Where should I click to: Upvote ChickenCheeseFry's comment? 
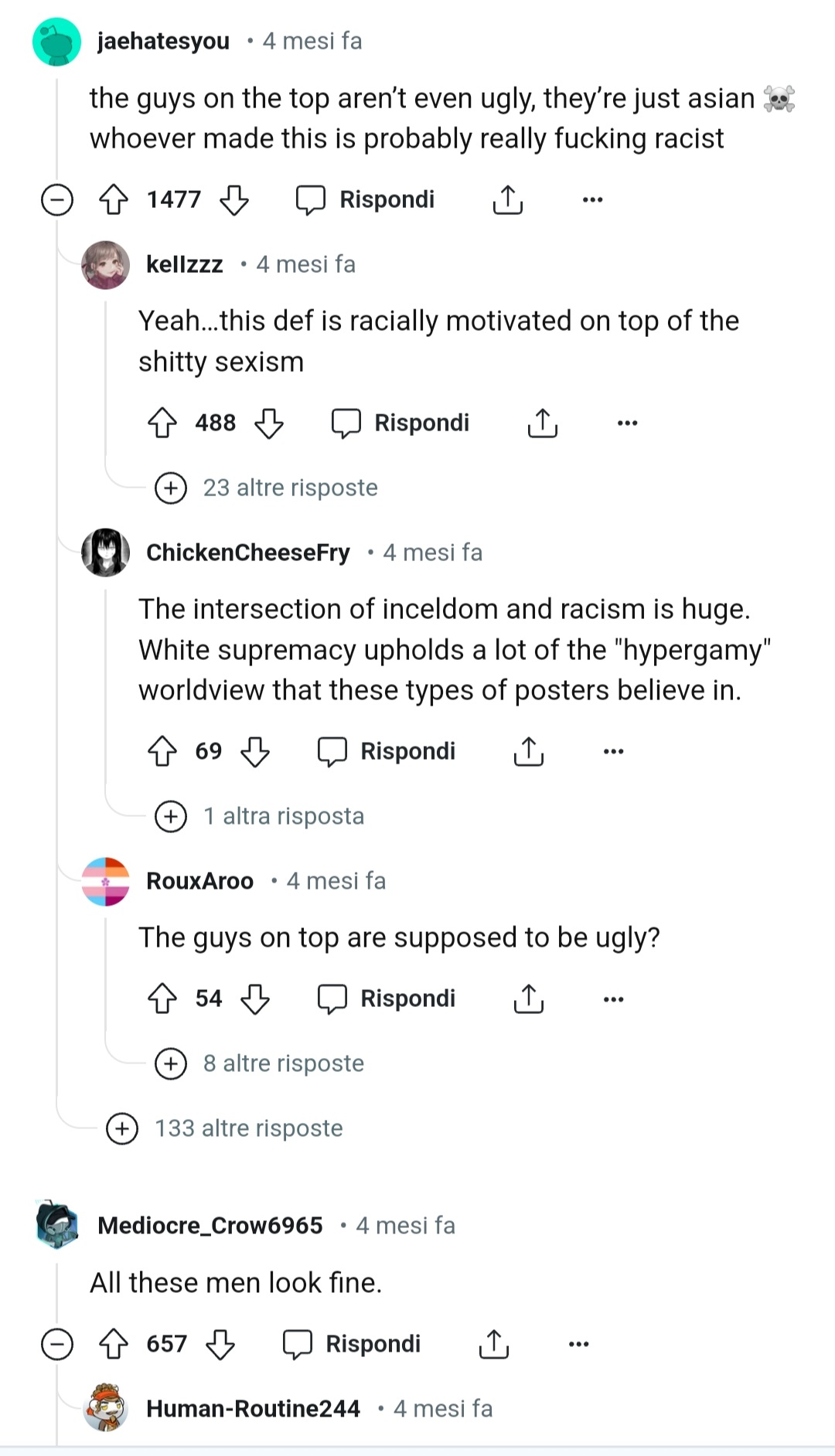pos(162,750)
